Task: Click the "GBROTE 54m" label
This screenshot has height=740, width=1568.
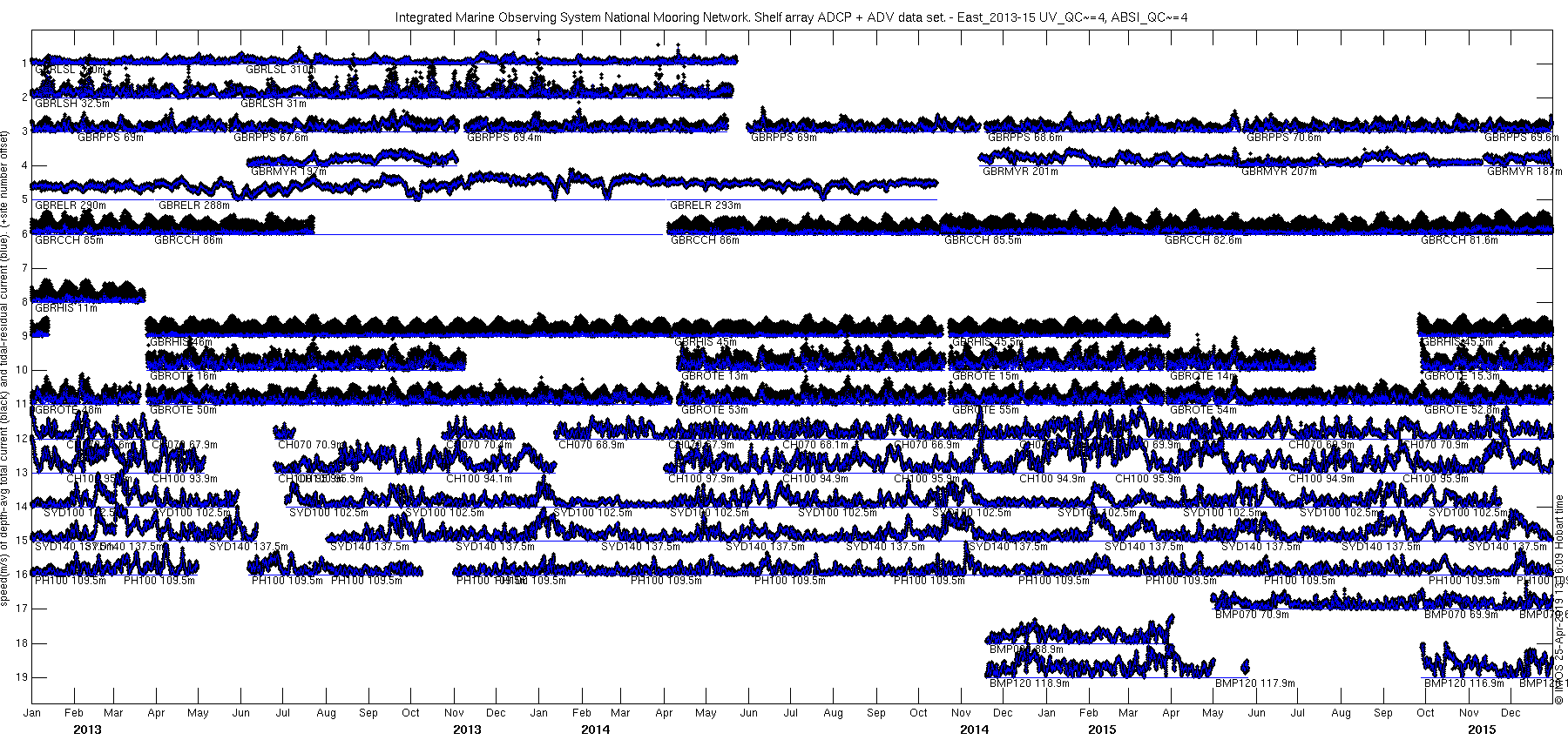Action: tap(1203, 410)
